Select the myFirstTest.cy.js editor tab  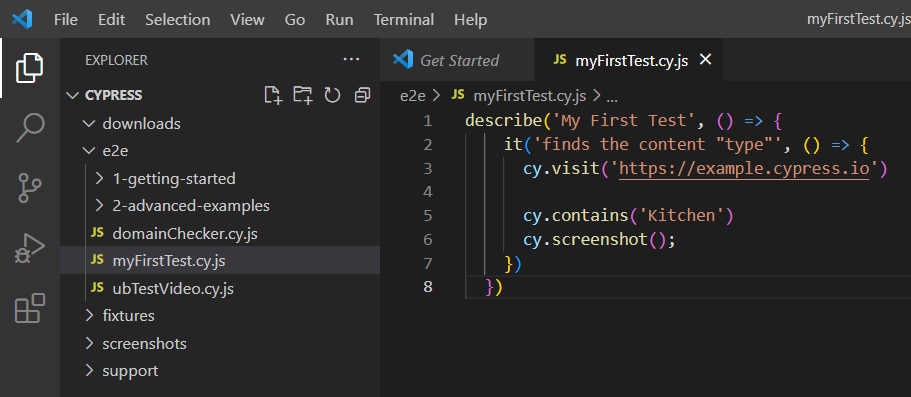pos(629,59)
